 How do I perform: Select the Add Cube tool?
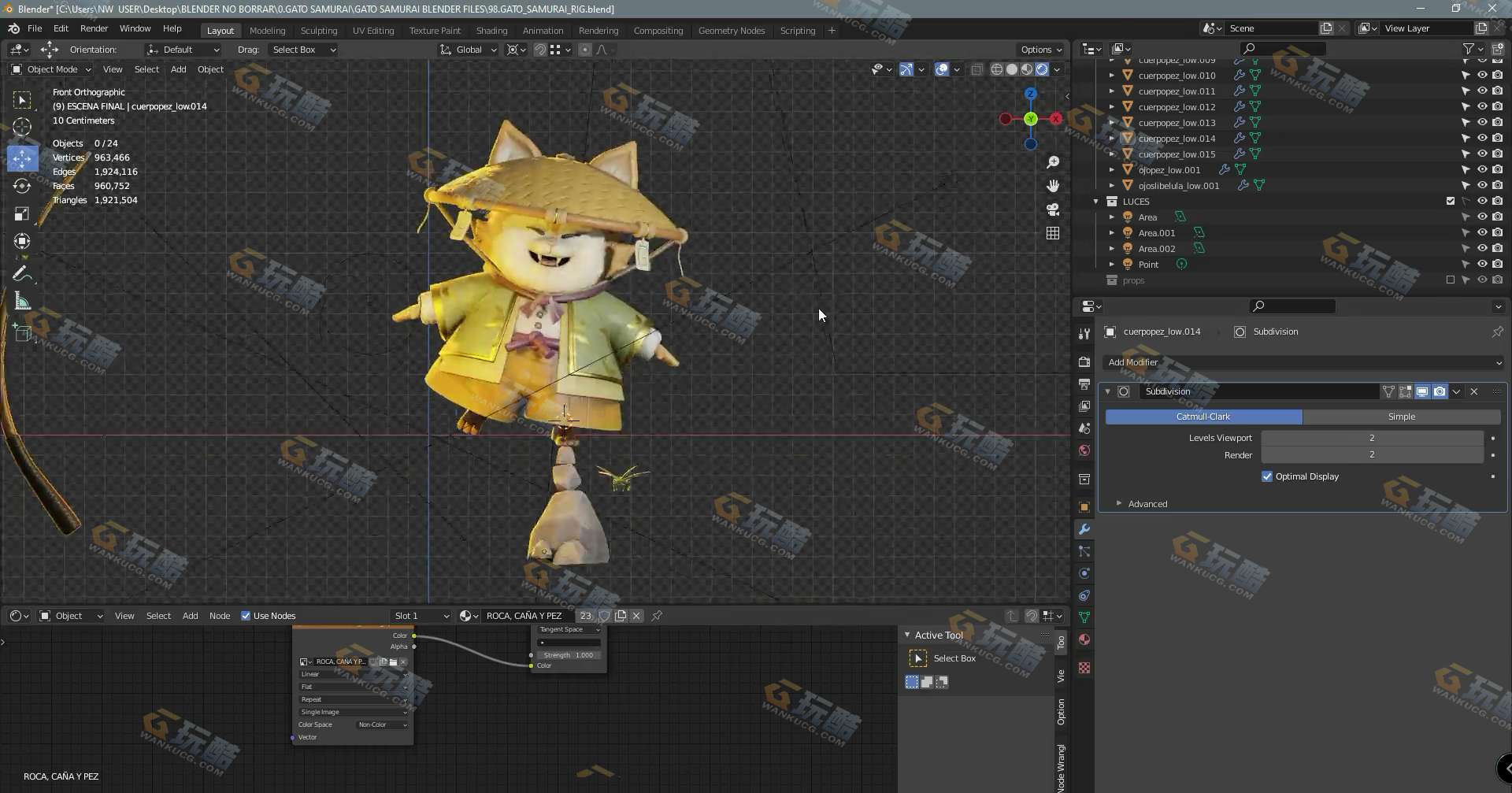[22, 333]
